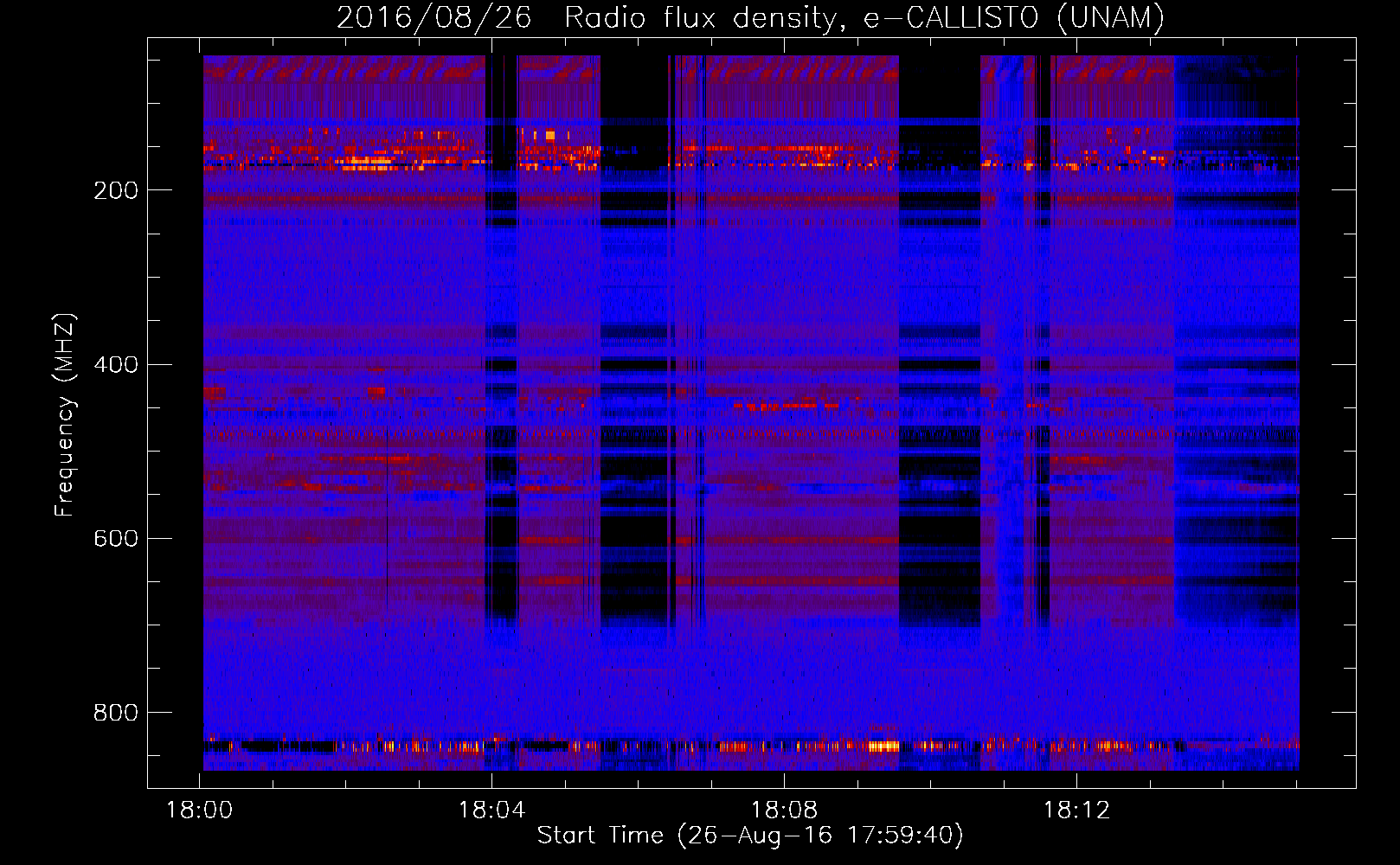
Task: Click the 18:00 time tick label
Action: [200, 811]
